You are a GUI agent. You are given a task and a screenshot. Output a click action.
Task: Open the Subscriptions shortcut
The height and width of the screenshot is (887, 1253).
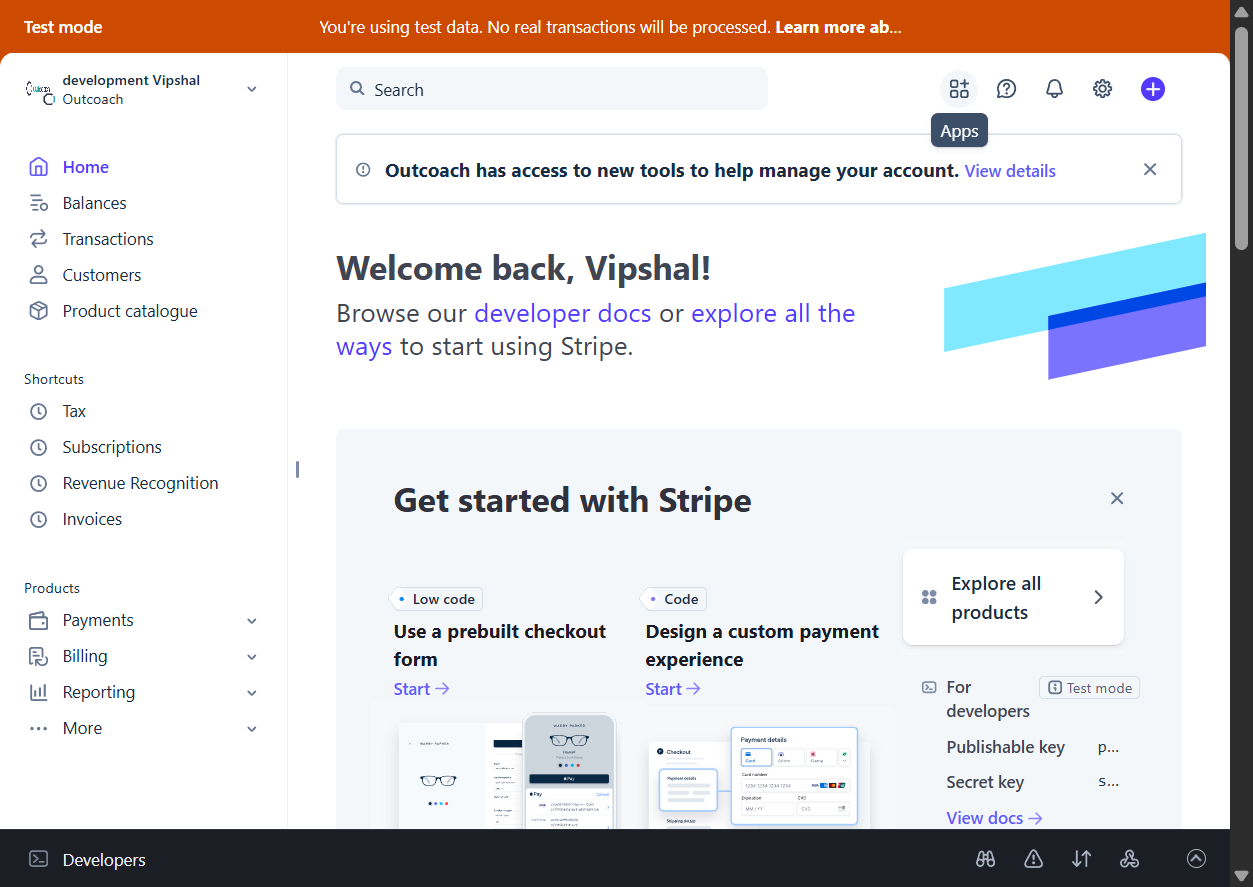[112, 447]
